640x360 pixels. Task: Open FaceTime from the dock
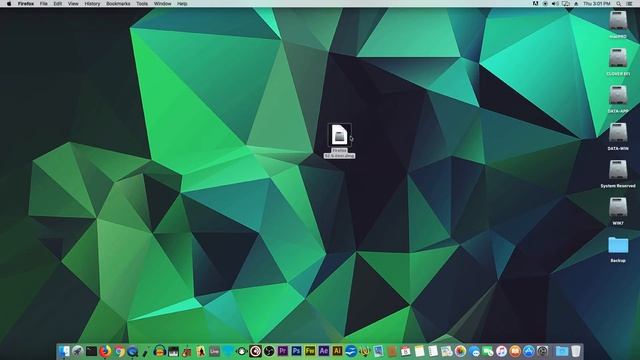point(488,351)
